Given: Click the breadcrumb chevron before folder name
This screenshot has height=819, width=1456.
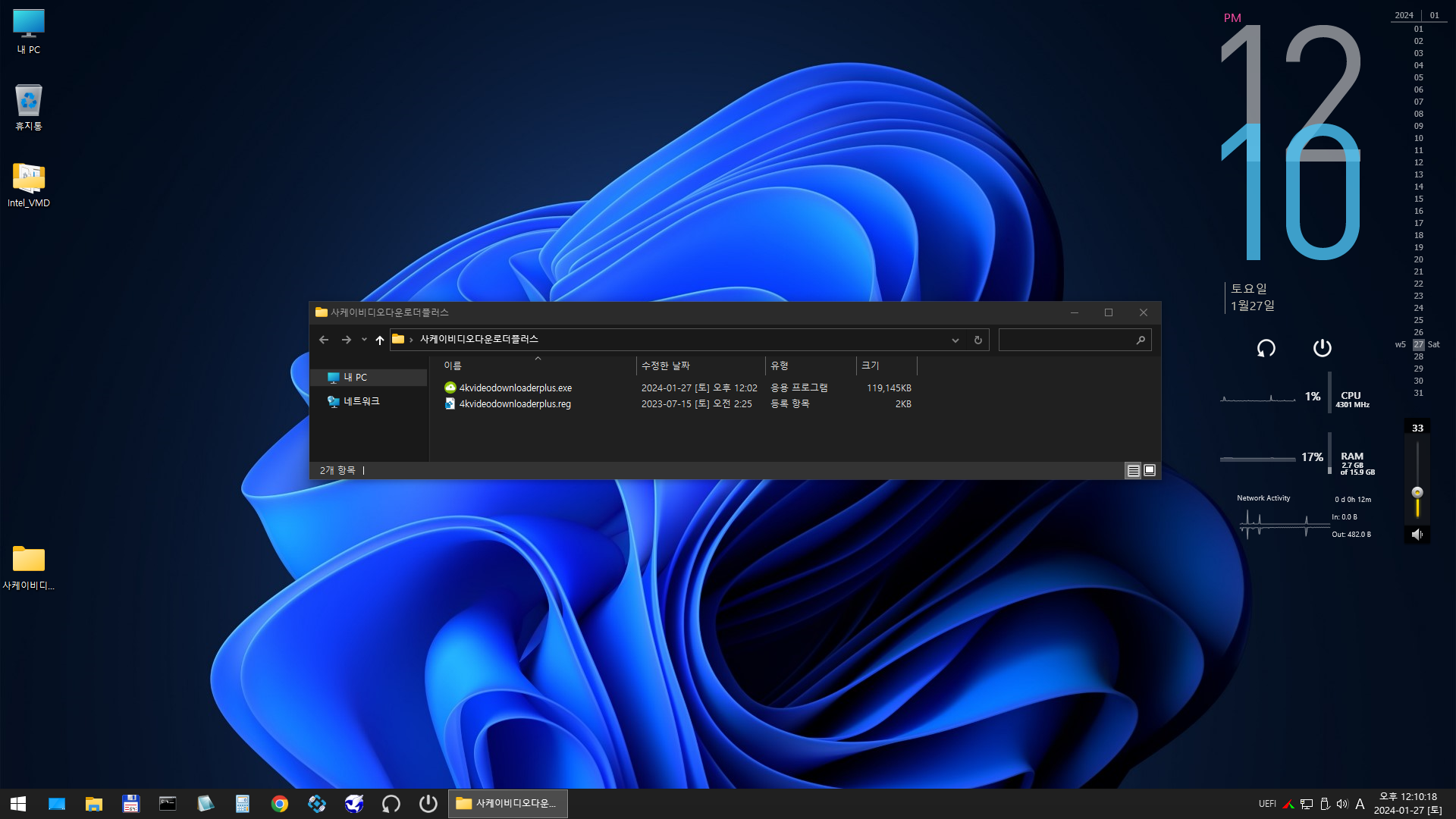Looking at the screenshot, I should coord(411,340).
